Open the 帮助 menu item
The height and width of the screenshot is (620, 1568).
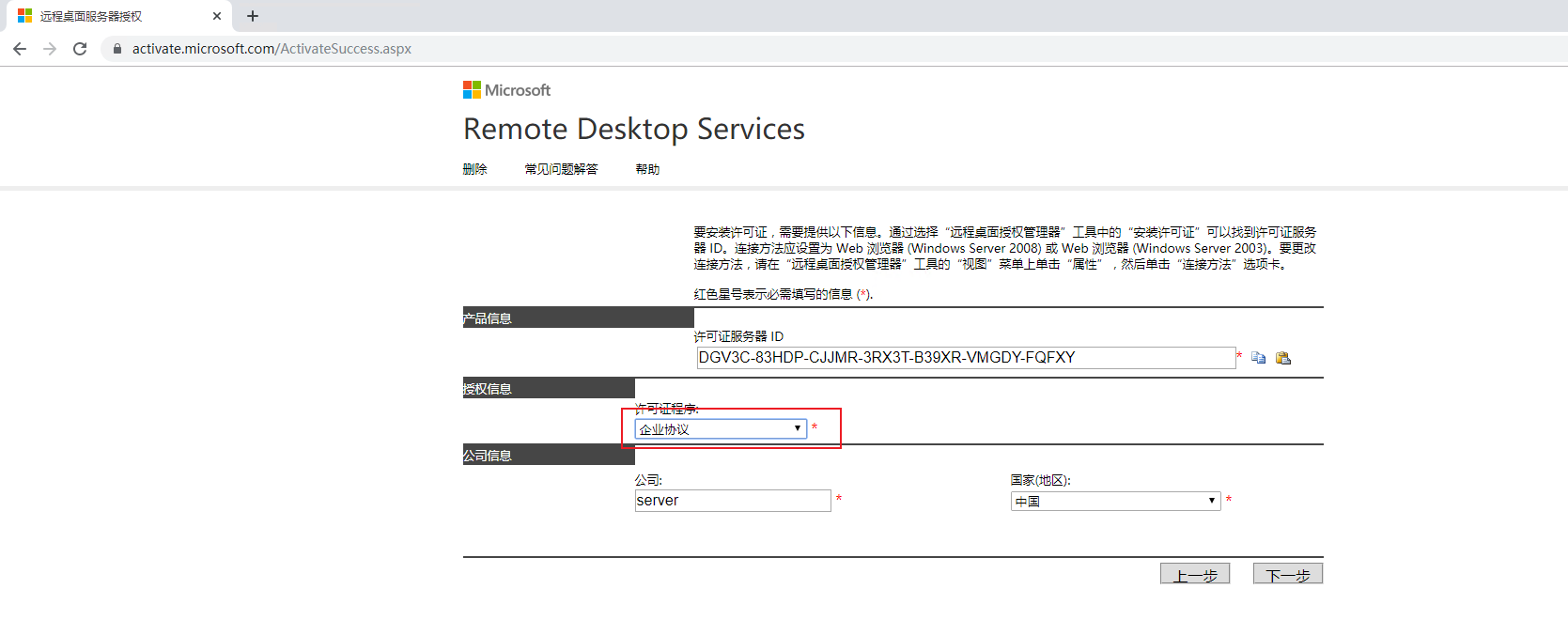click(x=647, y=169)
